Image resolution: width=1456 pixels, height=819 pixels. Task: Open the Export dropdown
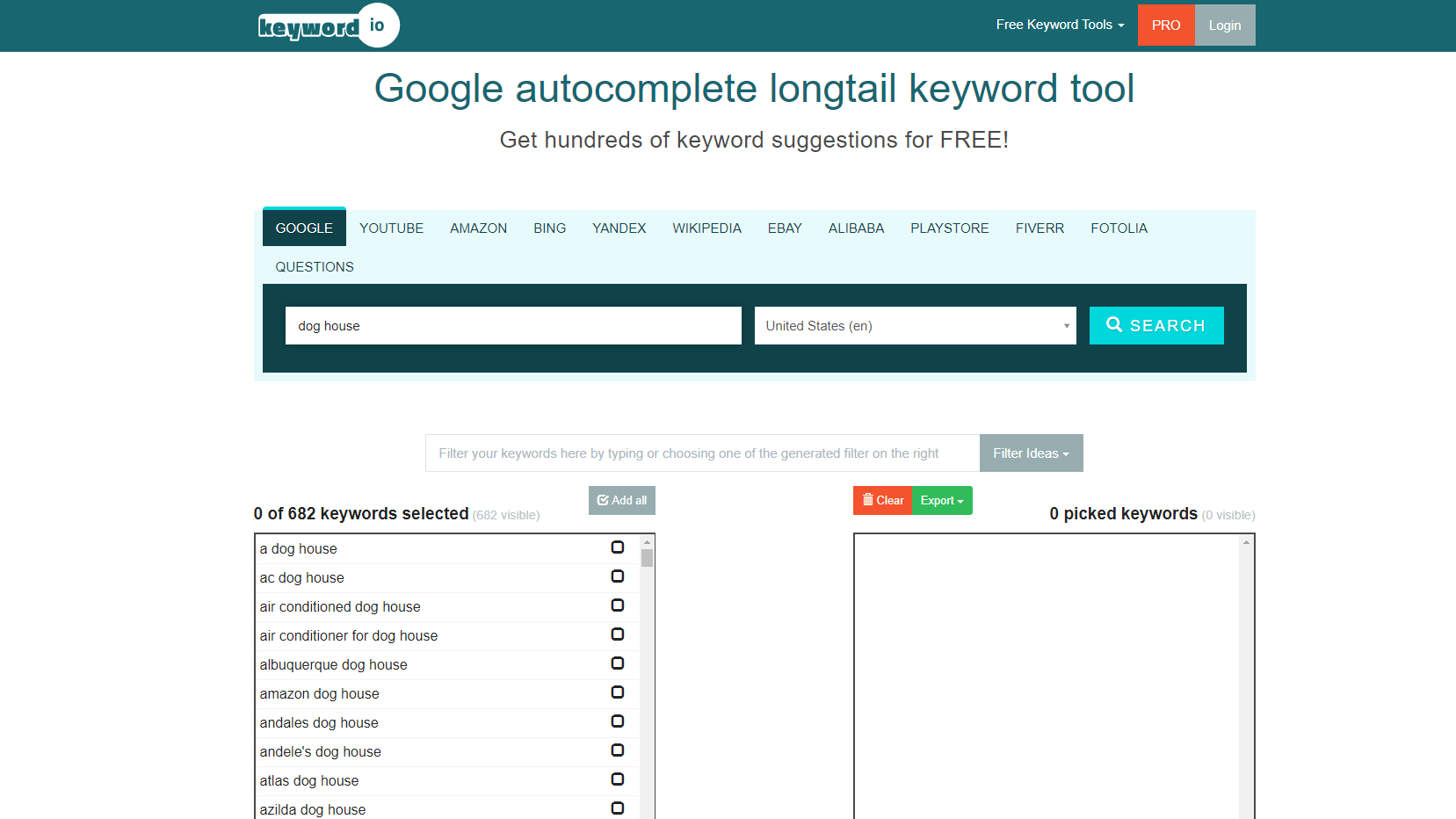pyautogui.click(x=942, y=500)
